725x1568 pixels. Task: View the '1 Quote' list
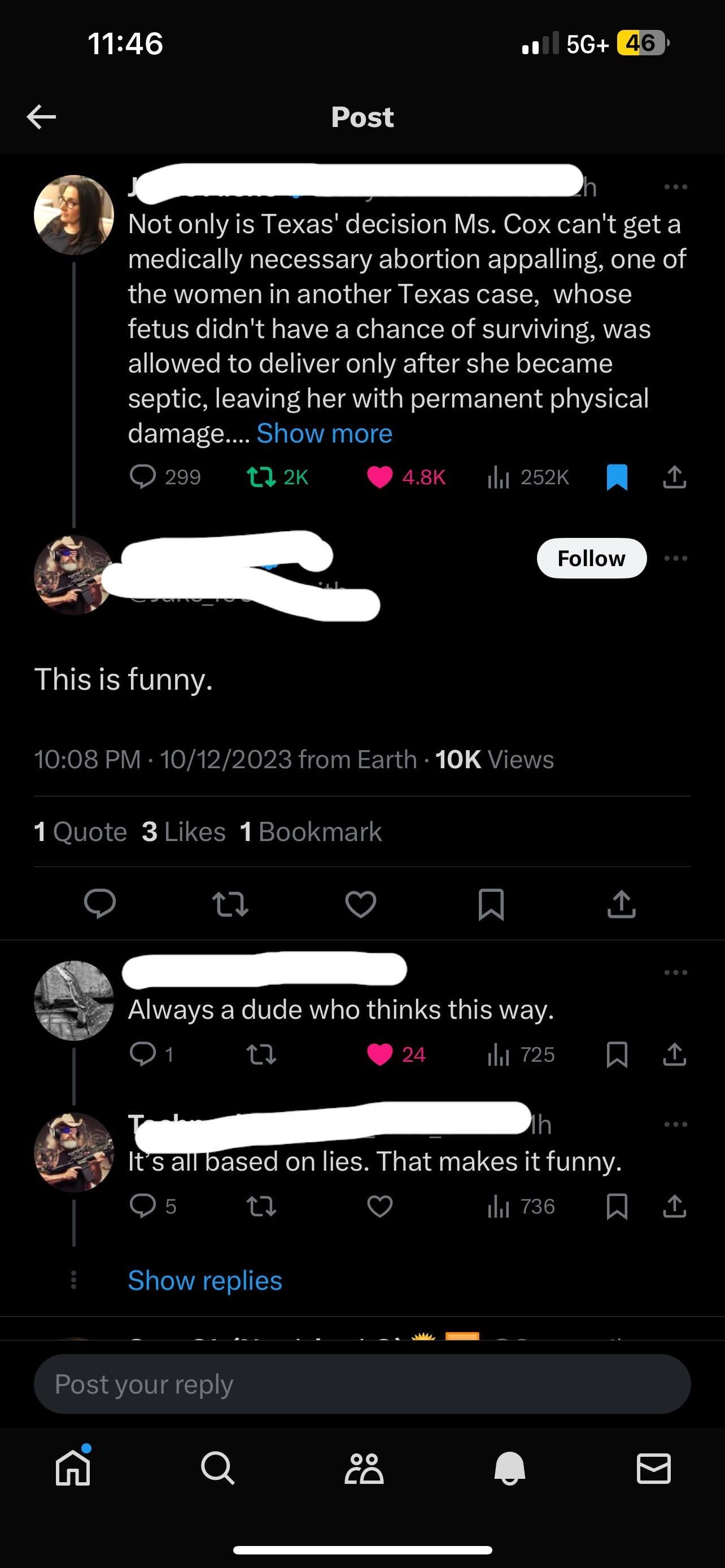pos(80,831)
